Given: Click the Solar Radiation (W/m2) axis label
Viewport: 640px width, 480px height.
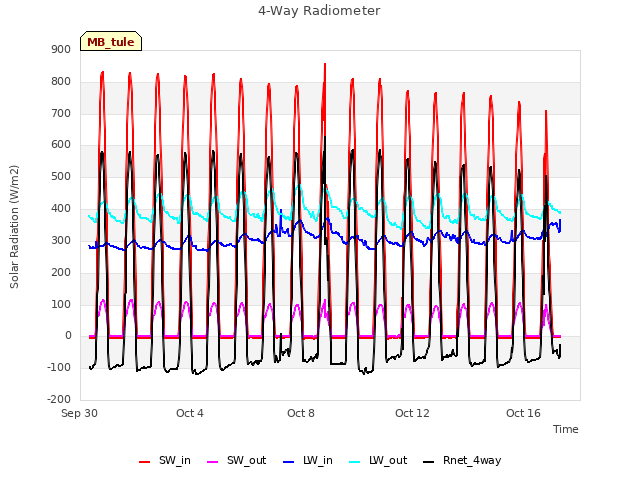Looking at the screenshot, I should 14,227.
